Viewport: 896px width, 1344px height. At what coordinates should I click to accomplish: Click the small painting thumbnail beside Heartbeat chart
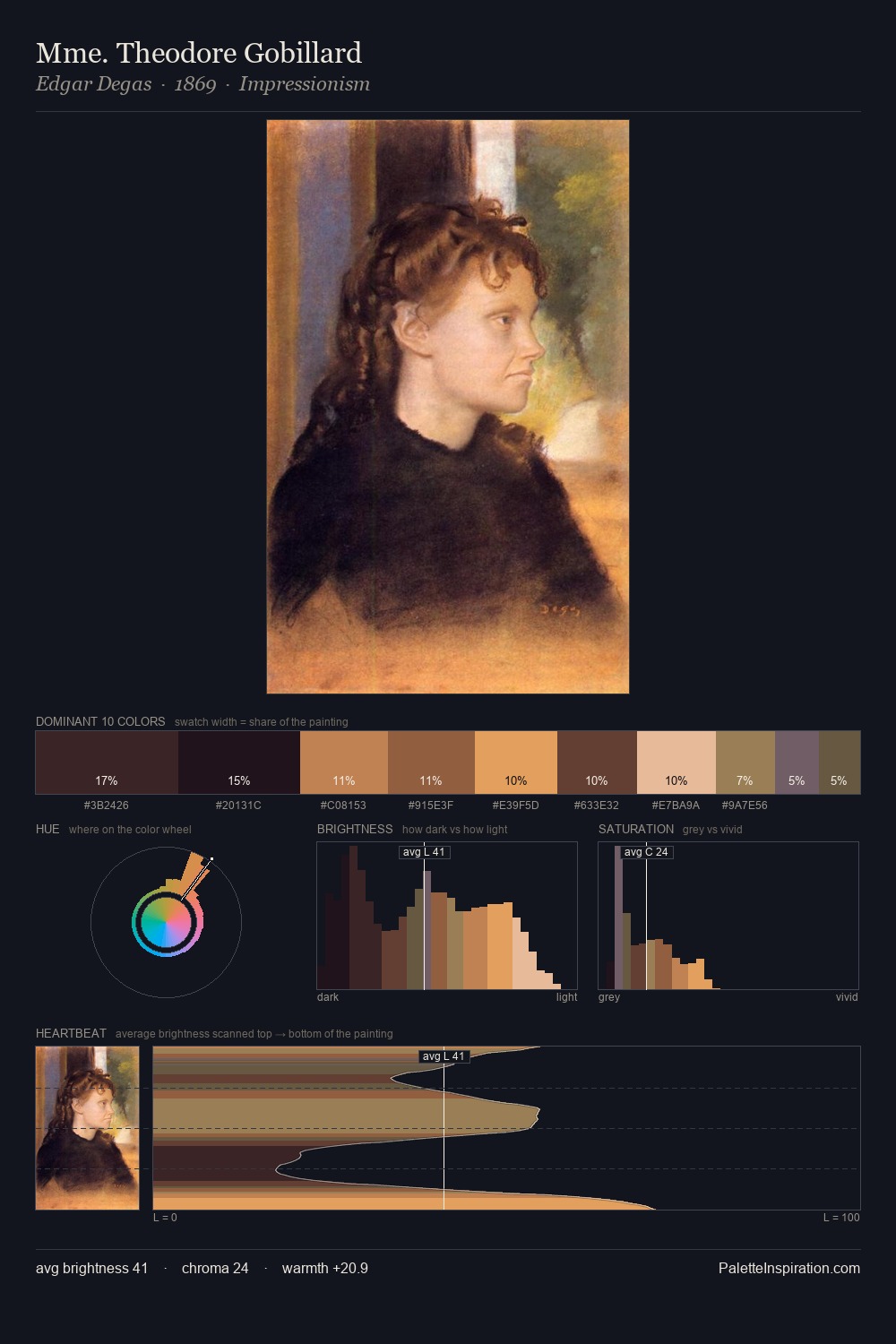click(x=88, y=1128)
